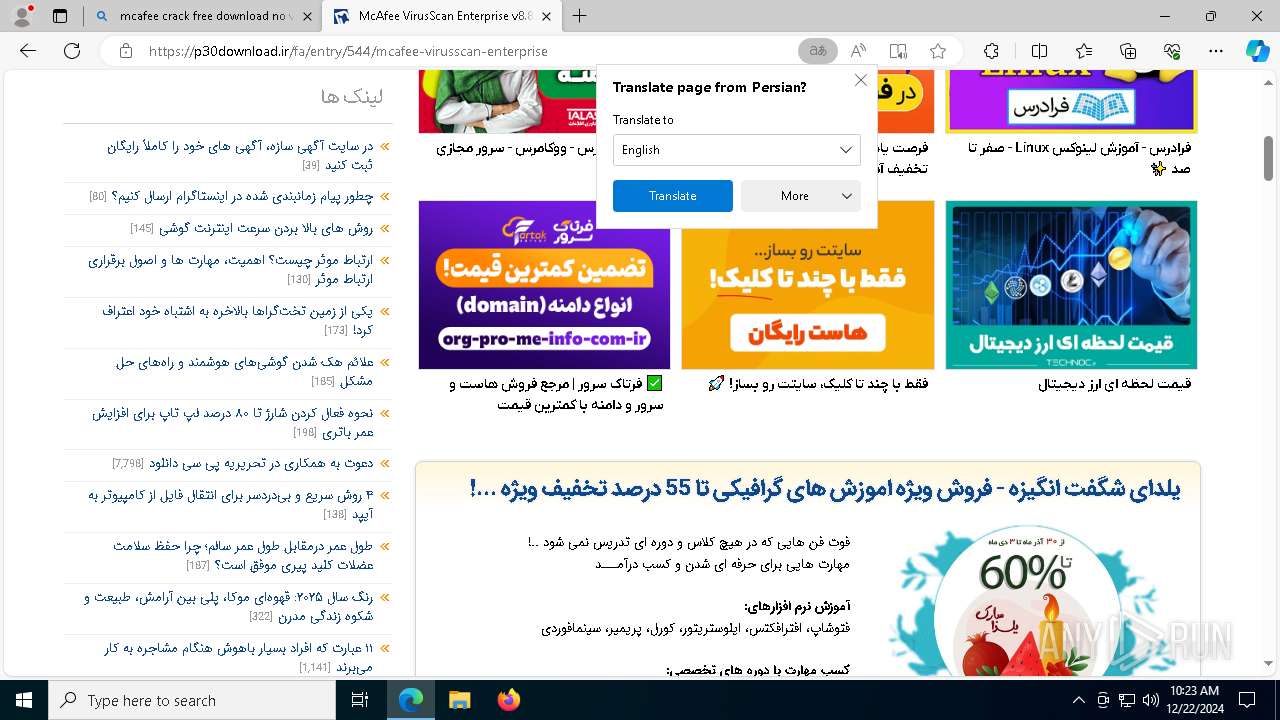Open 2025 color of the year link [322]
Viewport: 1280px width, 720px height.
[228, 606]
